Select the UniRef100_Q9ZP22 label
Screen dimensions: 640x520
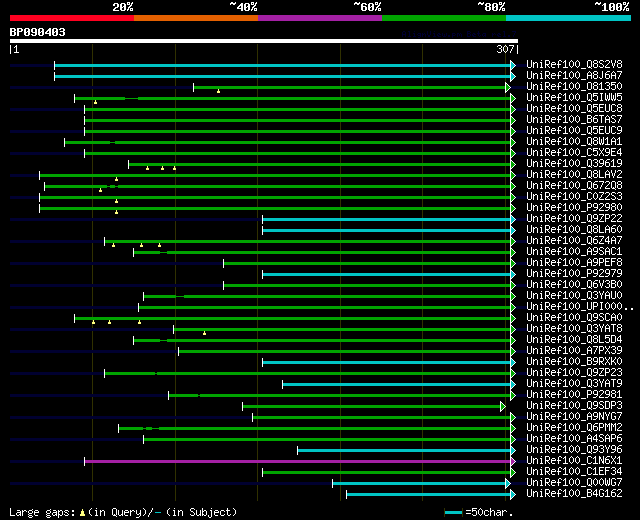(x=574, y=219)
